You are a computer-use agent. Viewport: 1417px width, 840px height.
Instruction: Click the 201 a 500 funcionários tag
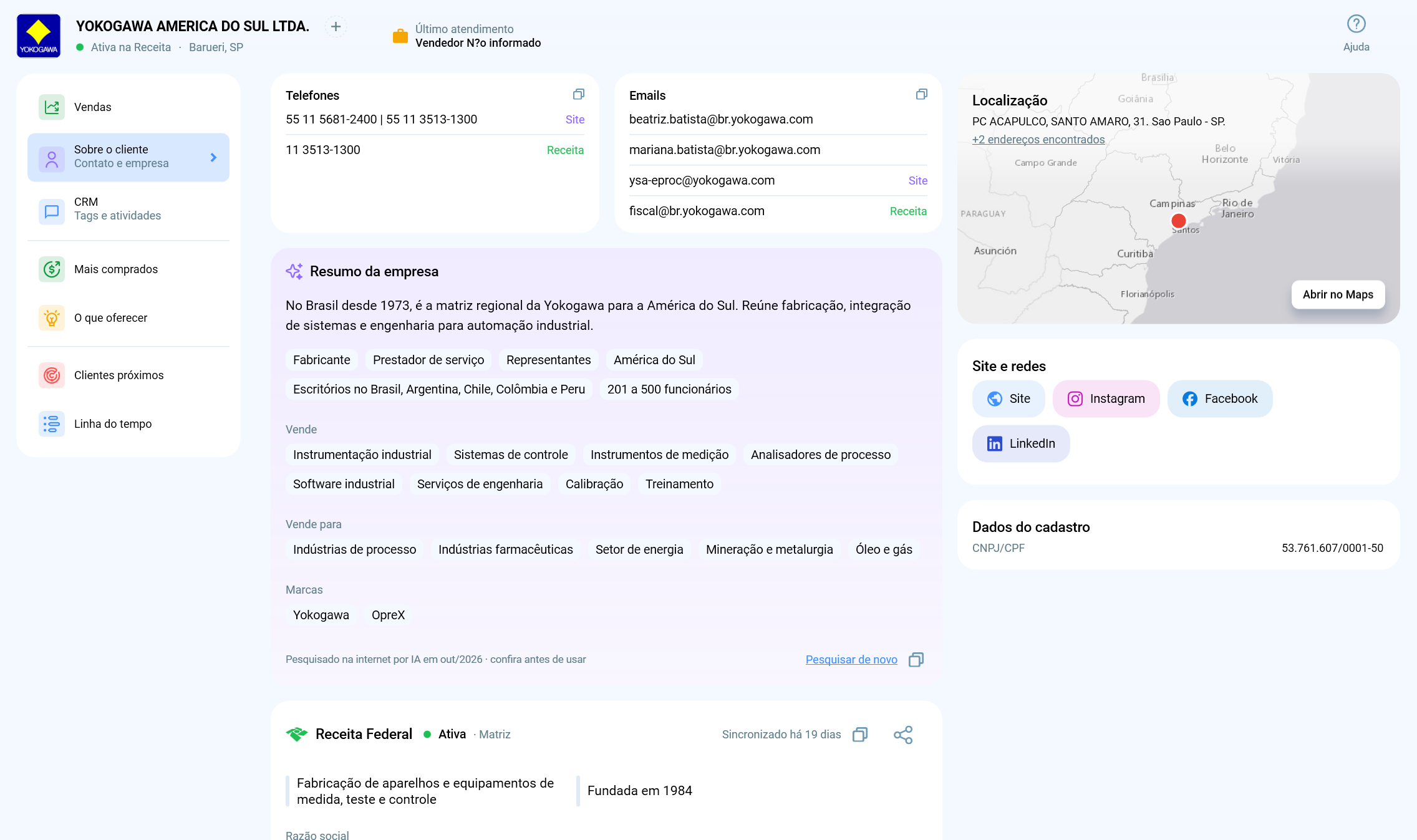point(669,389)
